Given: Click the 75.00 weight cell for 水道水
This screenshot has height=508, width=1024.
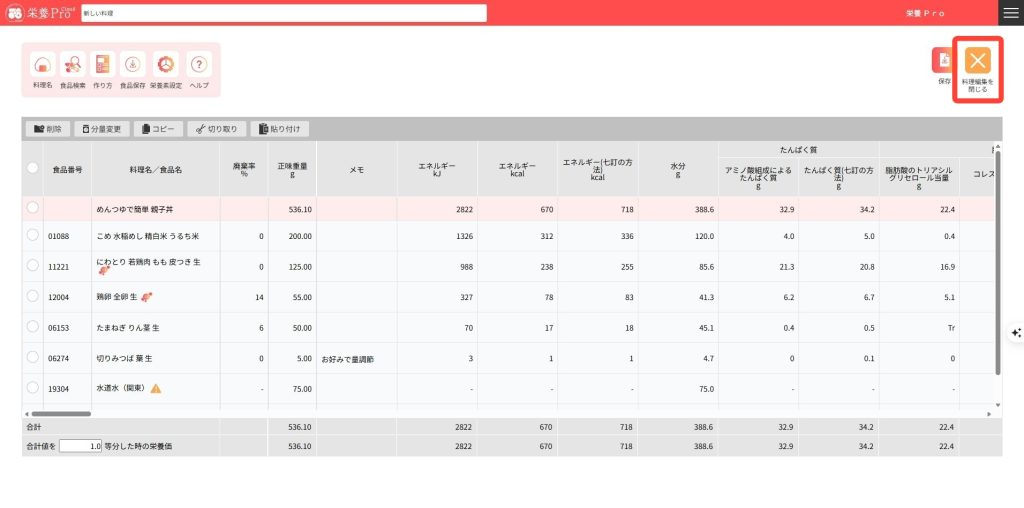Looking at the screenshot, I should click(292, 389).
